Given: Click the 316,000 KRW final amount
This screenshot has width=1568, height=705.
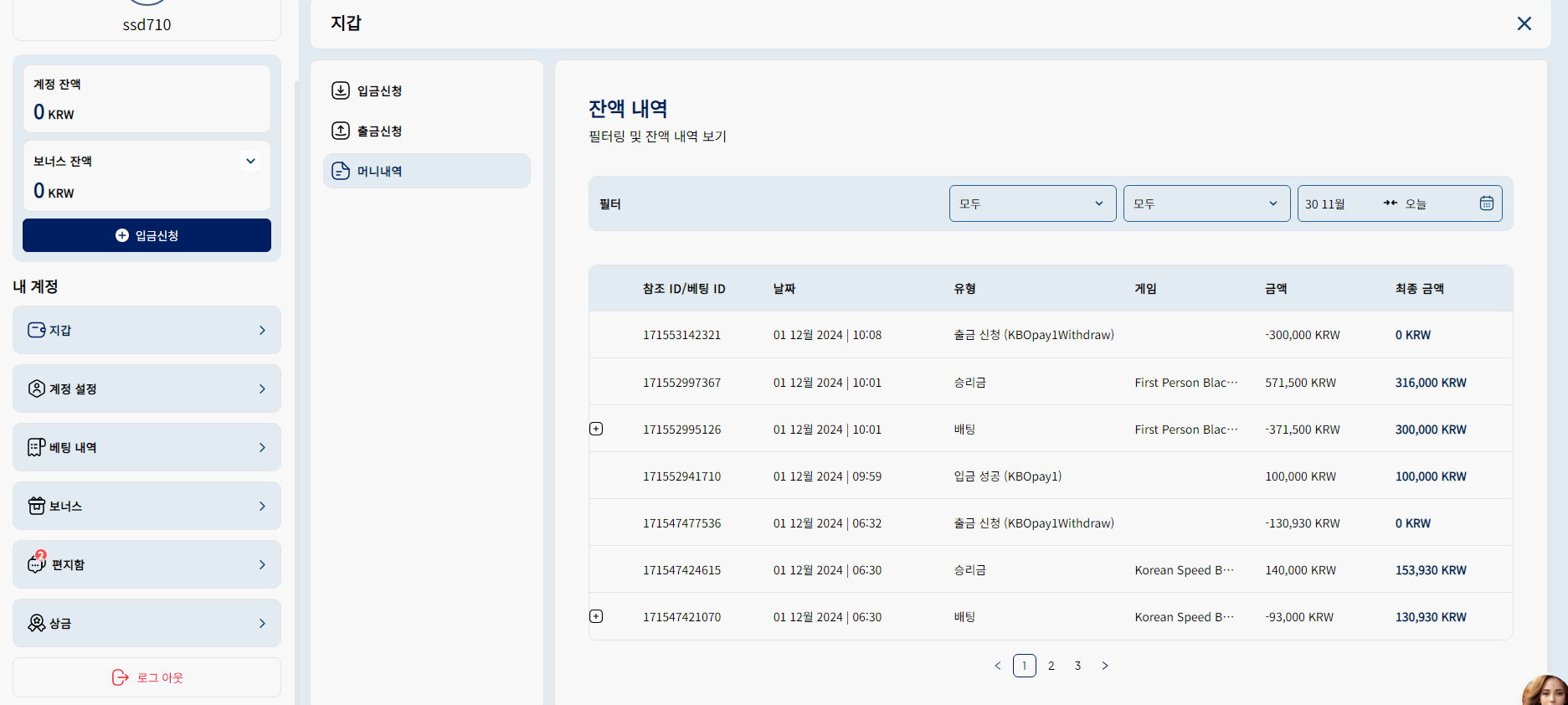Looking at the screenshot, I should coord(1431,383).
